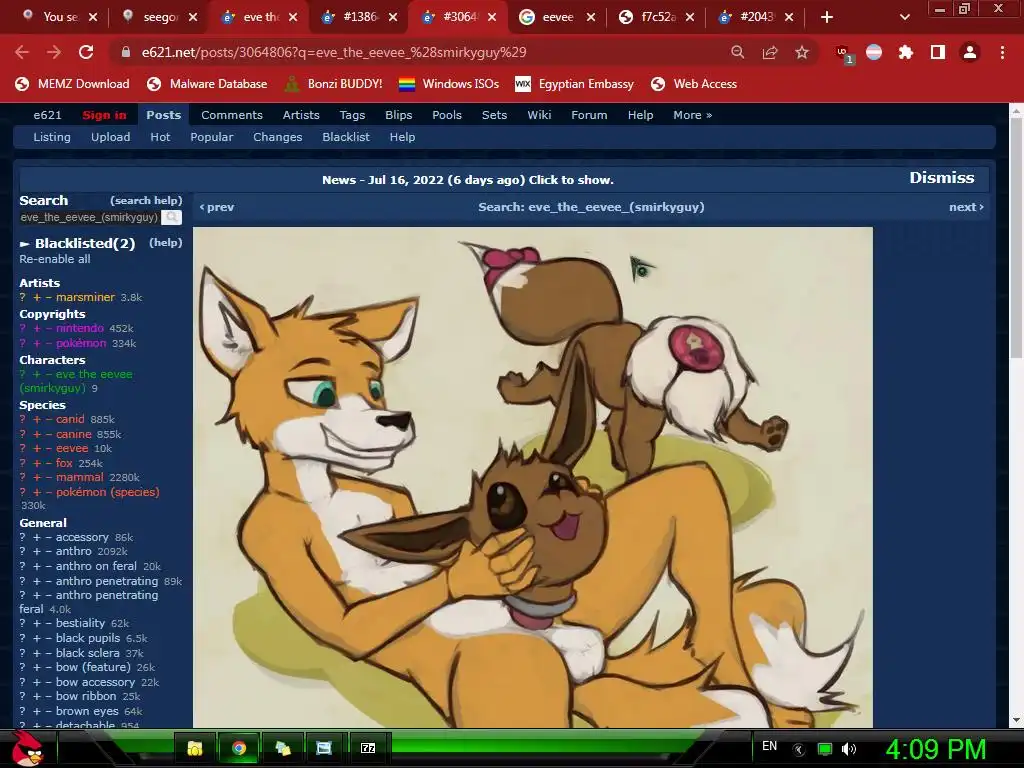Viewport: 1024px width, 768px height.
Task: Open the uBlock extension icon with badge
Action: point(844,54)
